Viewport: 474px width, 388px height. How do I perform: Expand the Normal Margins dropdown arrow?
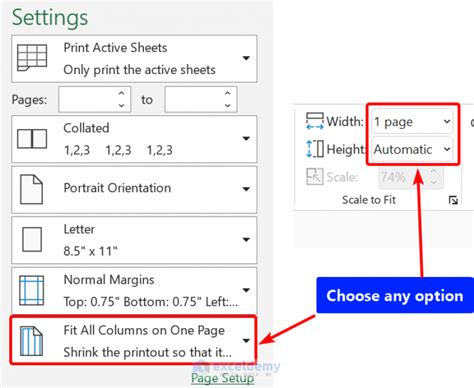tap(246, 290)
